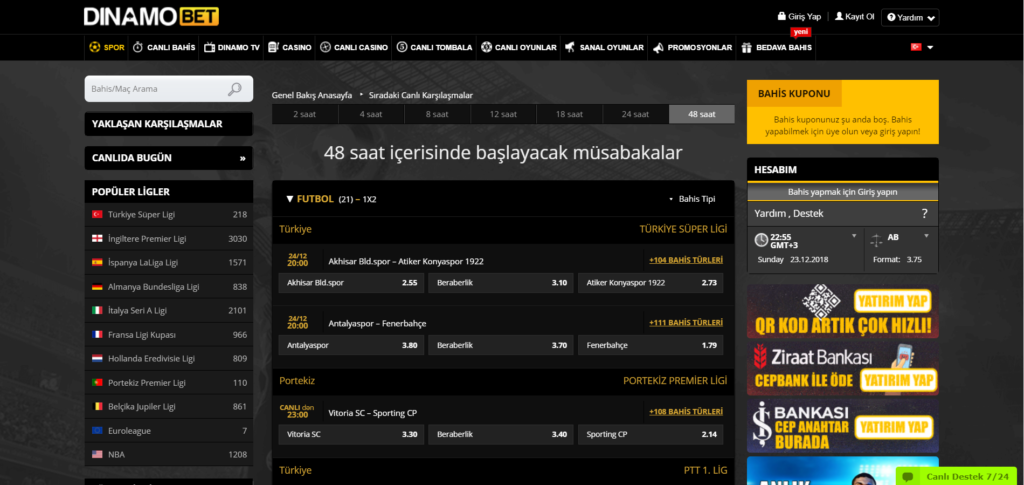Image resolution: width=1024 pixels, height=485 pixels.
Task: Open +104 Bahis Türleri link
Action: 686,260
